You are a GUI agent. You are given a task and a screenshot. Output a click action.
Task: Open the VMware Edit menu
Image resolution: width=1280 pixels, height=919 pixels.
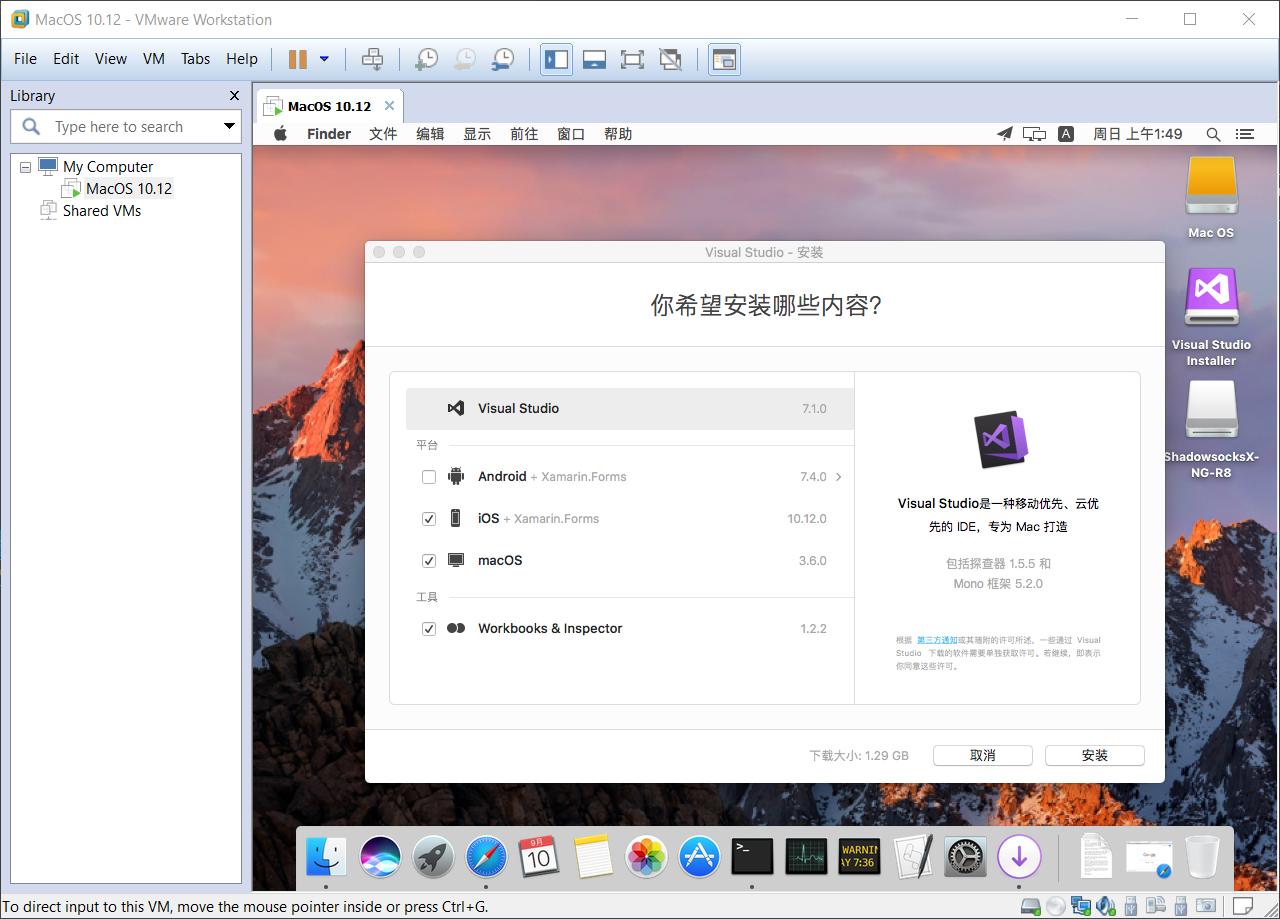click(x=66, y=59)
